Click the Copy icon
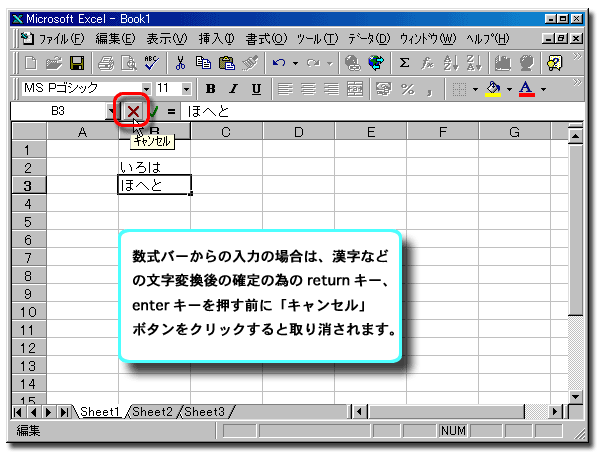 [x=203, y=63]
